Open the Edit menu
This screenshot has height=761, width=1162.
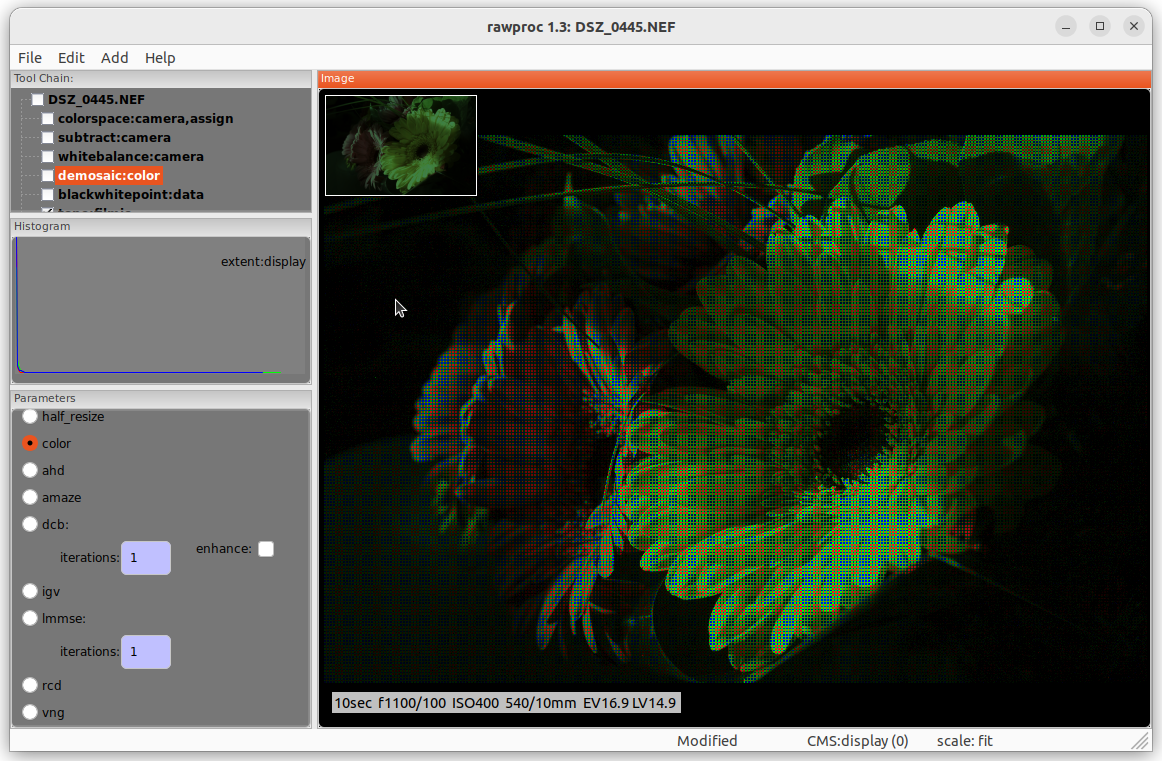point(71,58)
